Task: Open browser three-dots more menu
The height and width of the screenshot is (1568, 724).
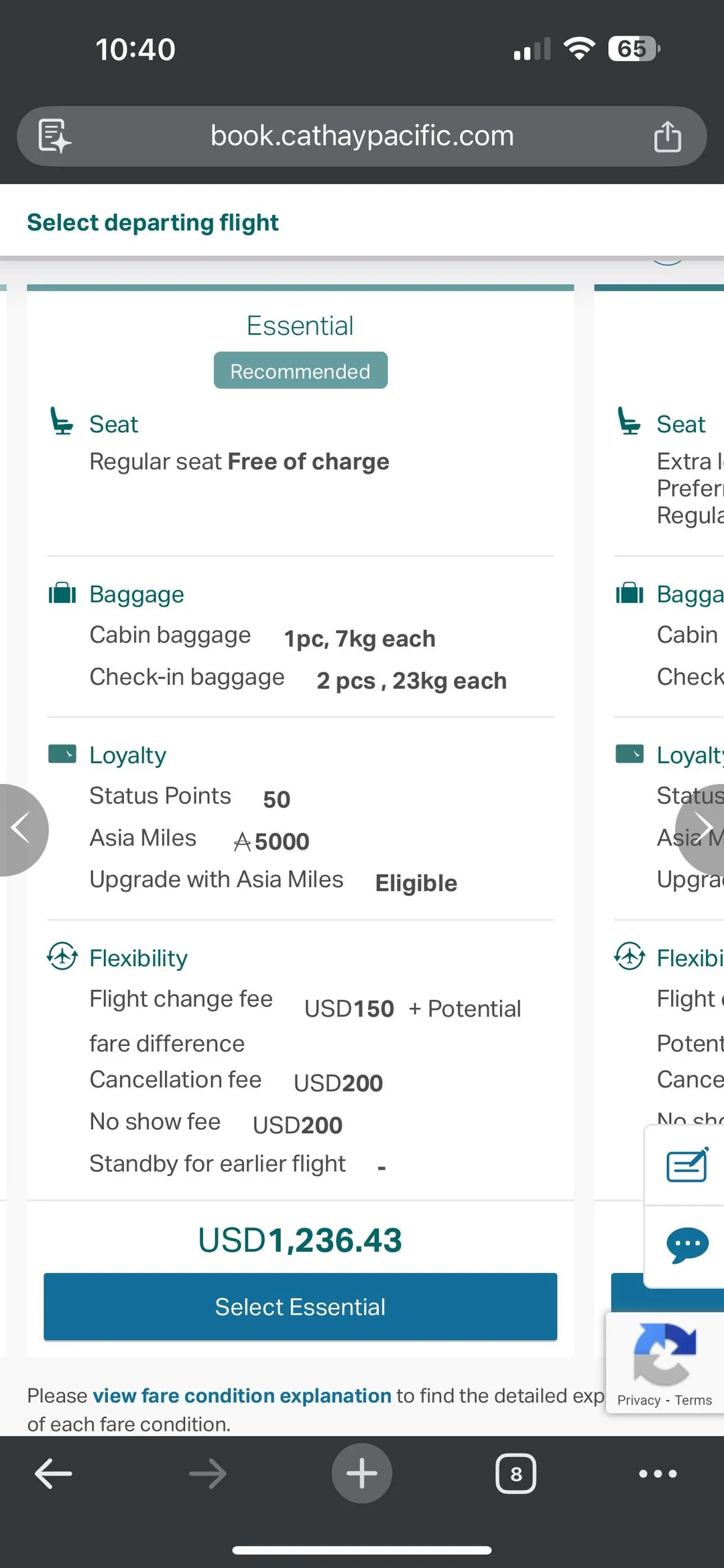Action: (658, 1474)
